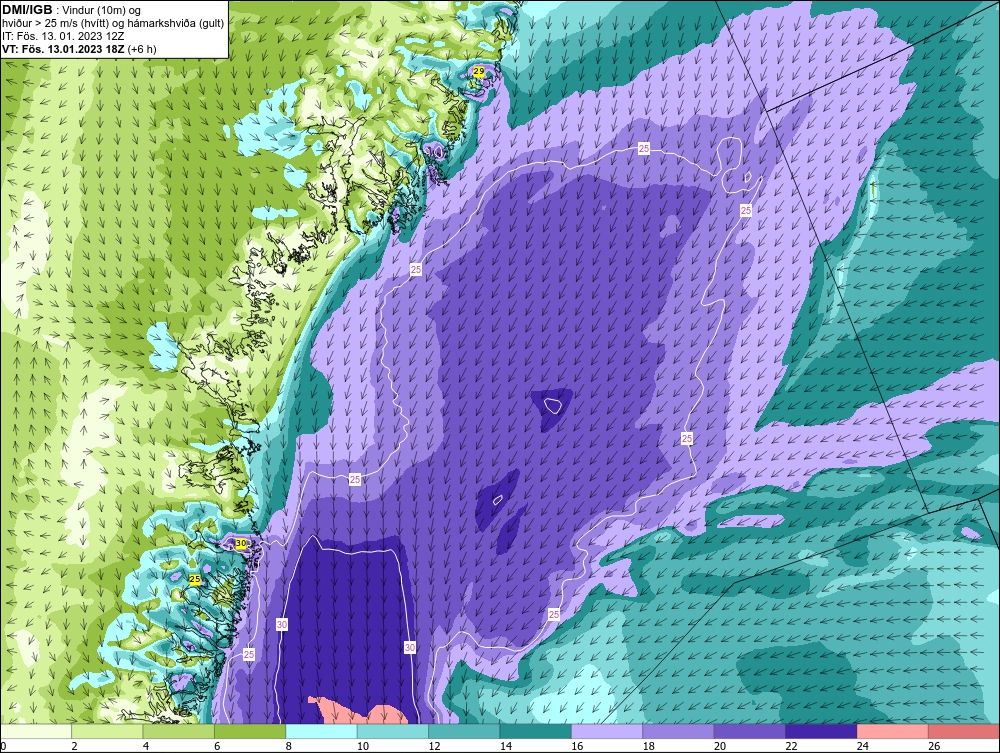Click the scale value 10

coord(363,746)
